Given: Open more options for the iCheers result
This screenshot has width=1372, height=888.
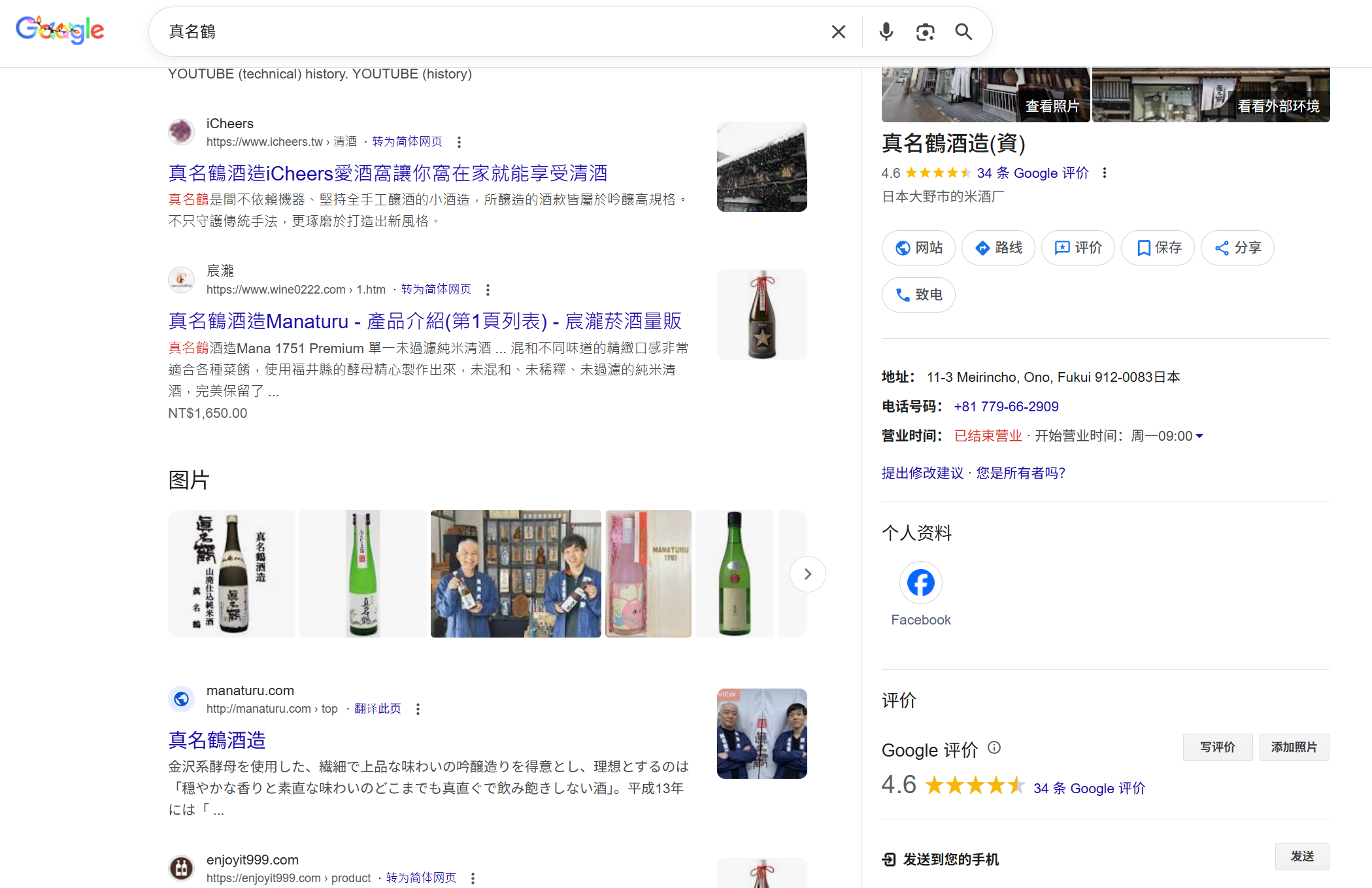Looking at the screenshot, I should [x=459, y=142].
